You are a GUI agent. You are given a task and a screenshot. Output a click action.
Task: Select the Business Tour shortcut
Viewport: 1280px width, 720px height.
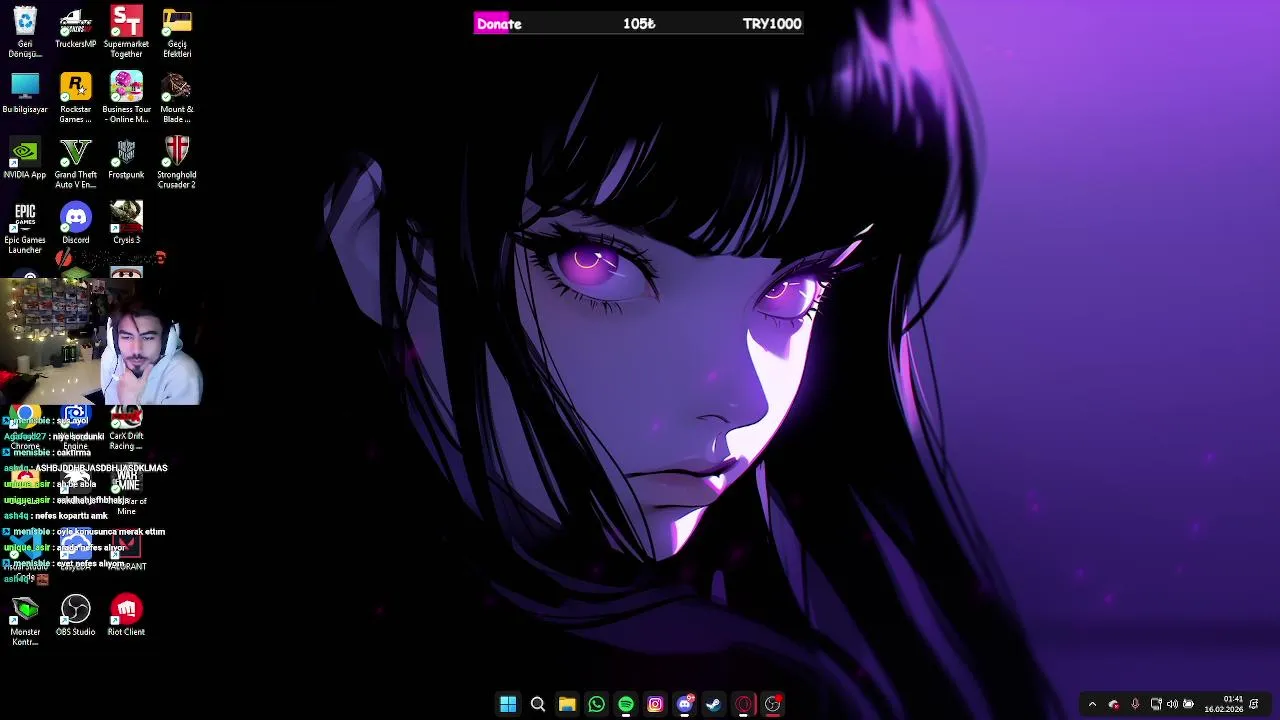[x=126, y=98]
